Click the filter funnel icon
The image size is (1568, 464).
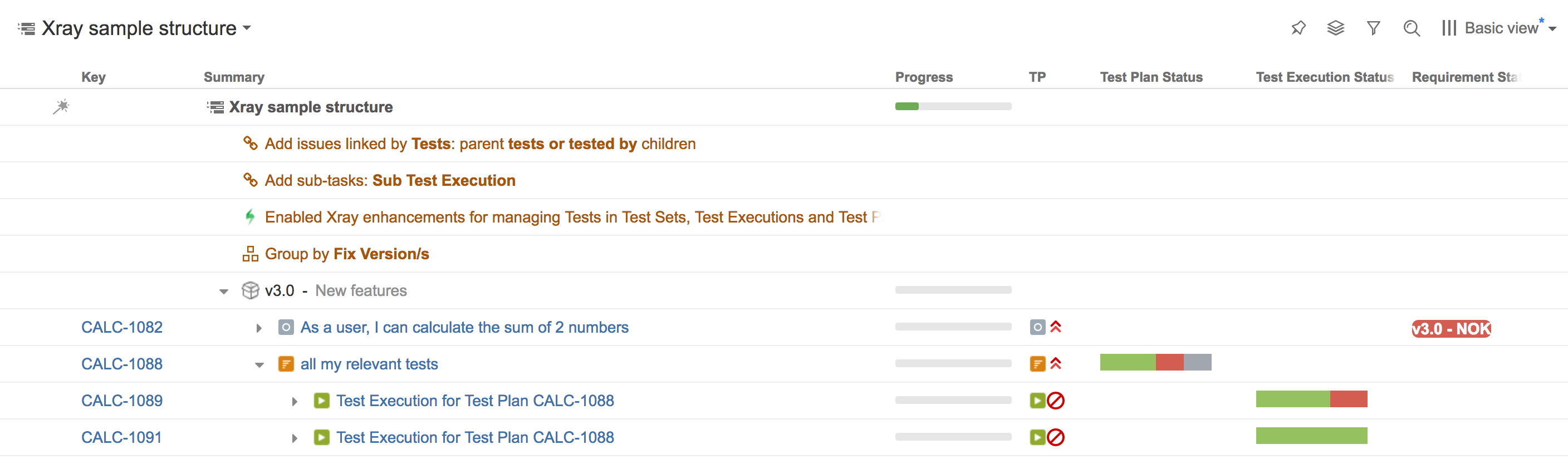[x=1373, y=28]
